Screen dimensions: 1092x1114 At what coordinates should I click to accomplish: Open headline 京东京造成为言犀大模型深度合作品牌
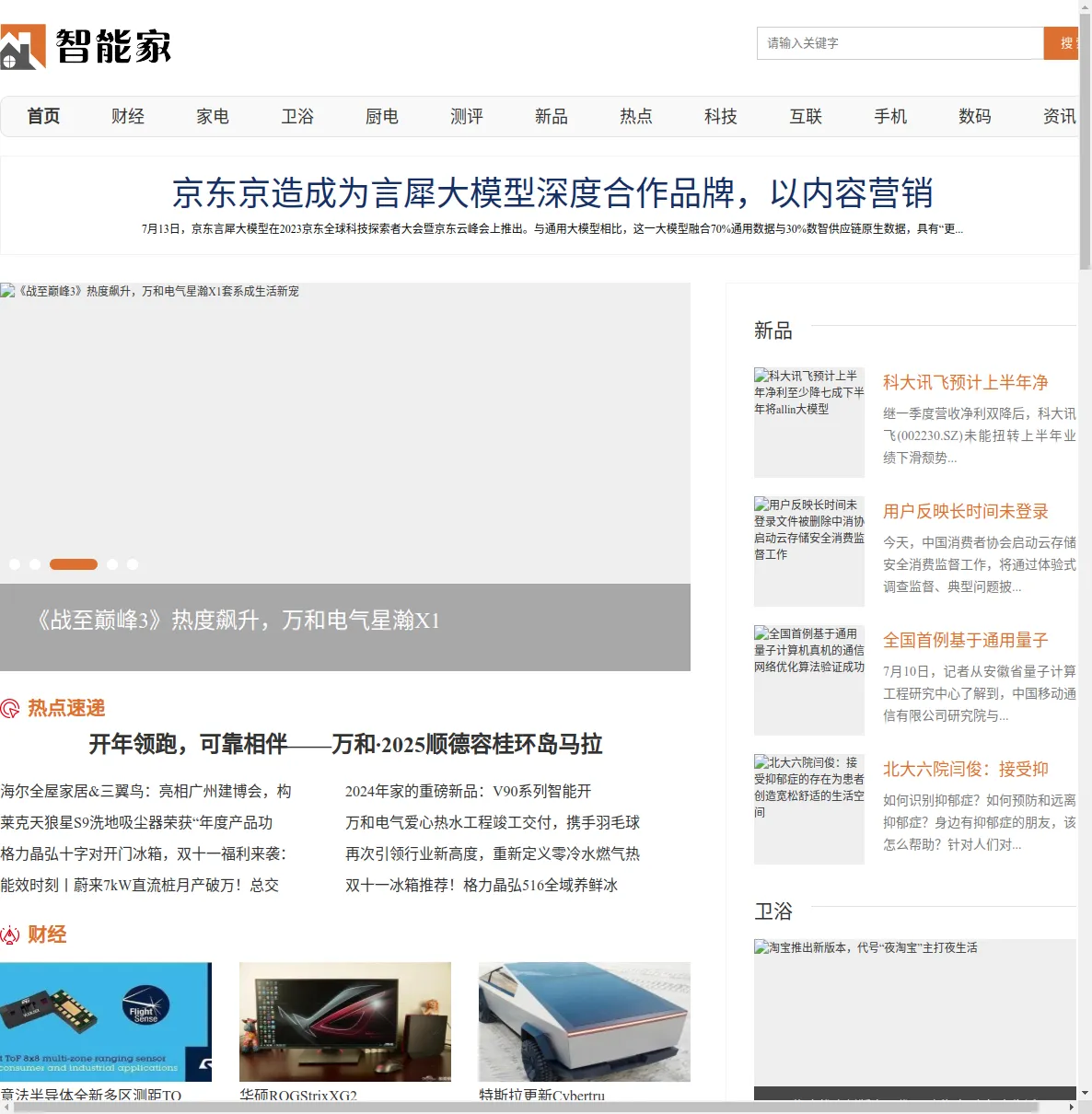552,193
